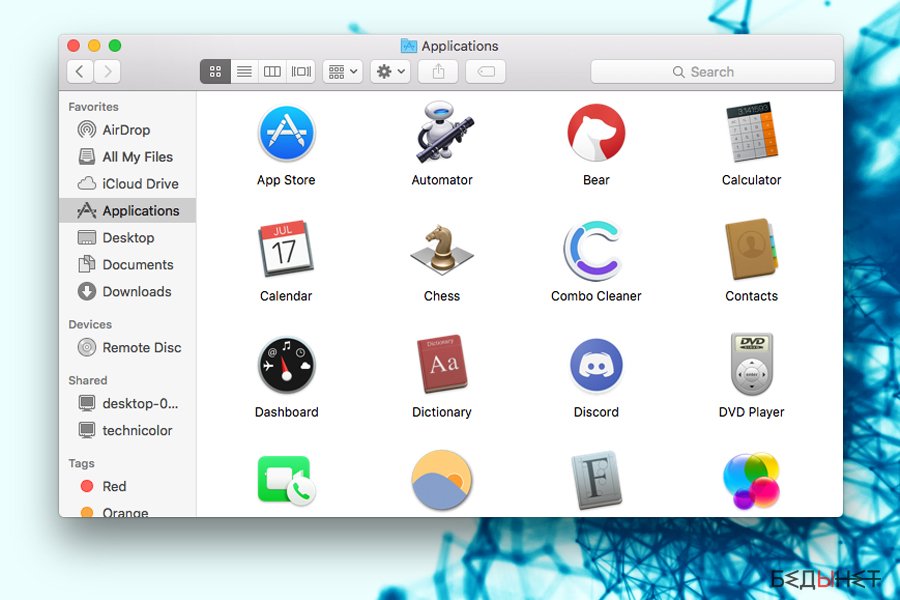Switch to column view

coord(272,72)
